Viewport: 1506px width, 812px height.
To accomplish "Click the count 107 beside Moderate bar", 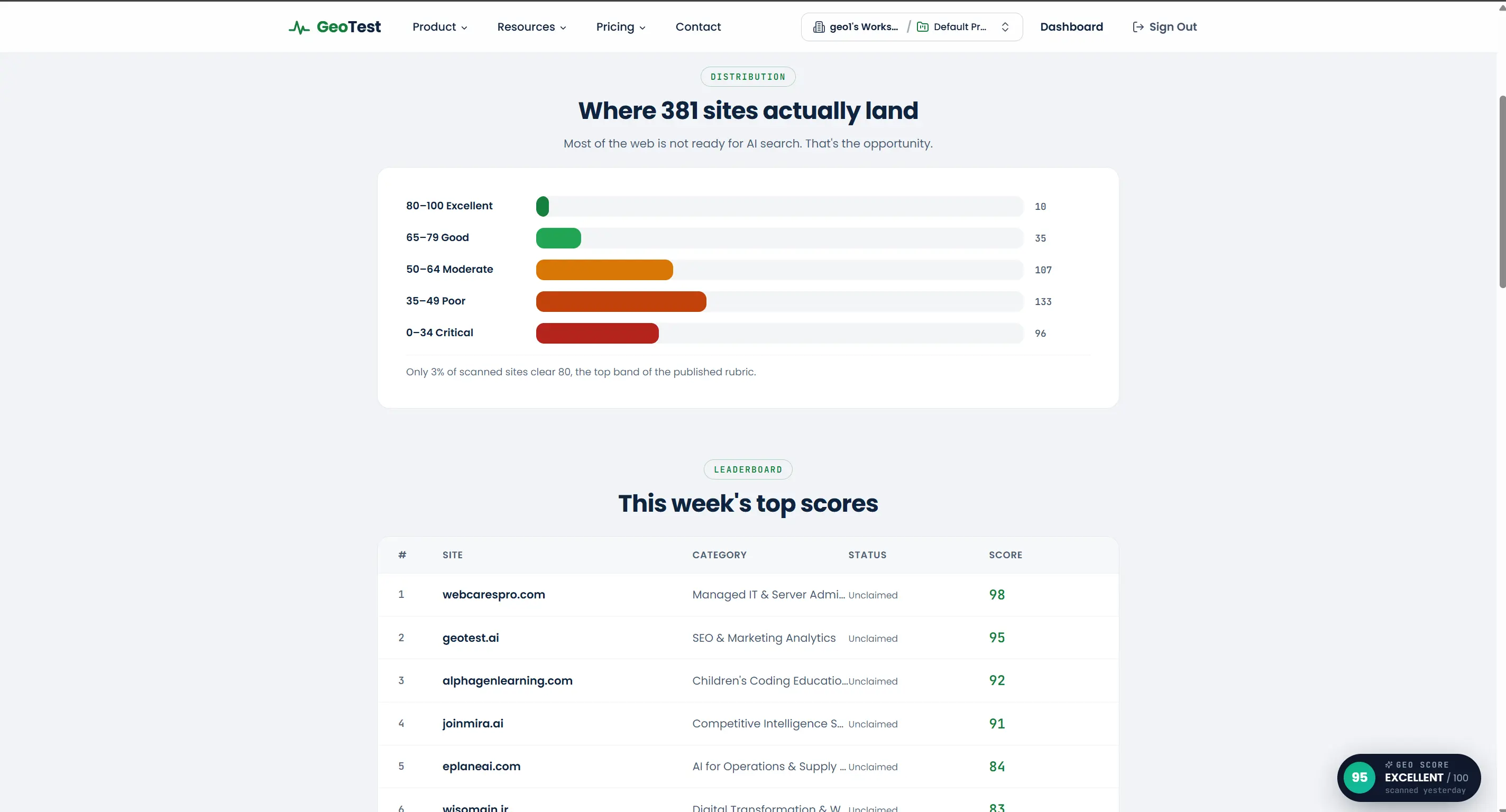I will [1043, 270].
